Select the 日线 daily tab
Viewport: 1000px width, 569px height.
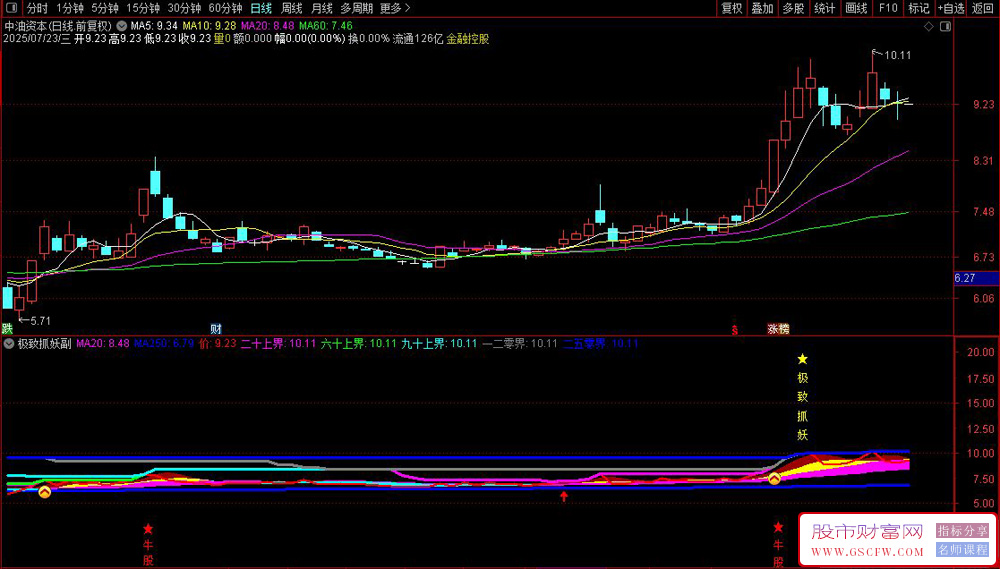pos(261,9)
